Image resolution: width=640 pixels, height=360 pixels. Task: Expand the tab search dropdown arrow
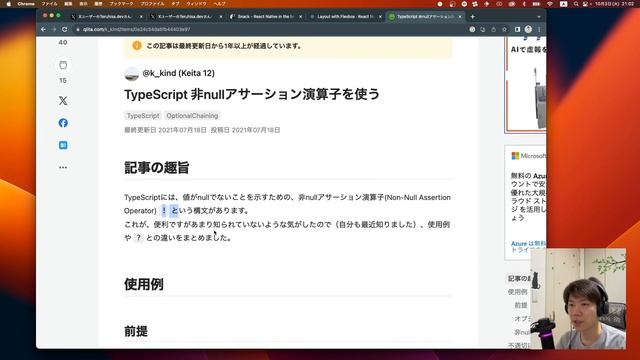[x=539, y=17]
